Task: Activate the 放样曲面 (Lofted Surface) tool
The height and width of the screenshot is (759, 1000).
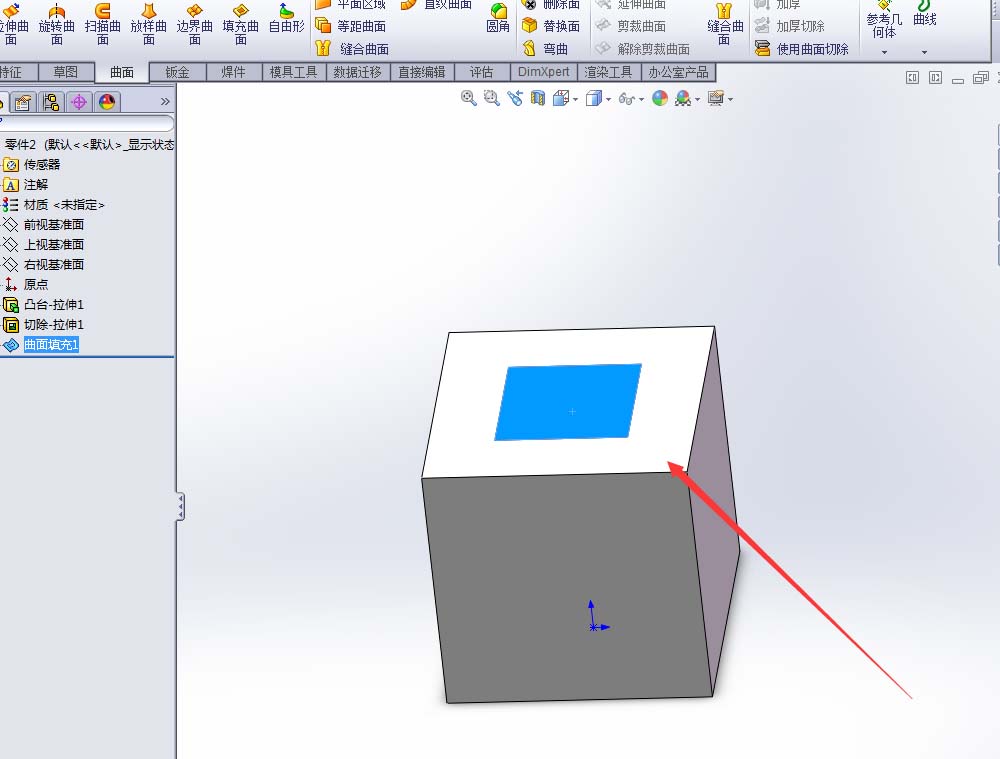Action: (148, 25)
